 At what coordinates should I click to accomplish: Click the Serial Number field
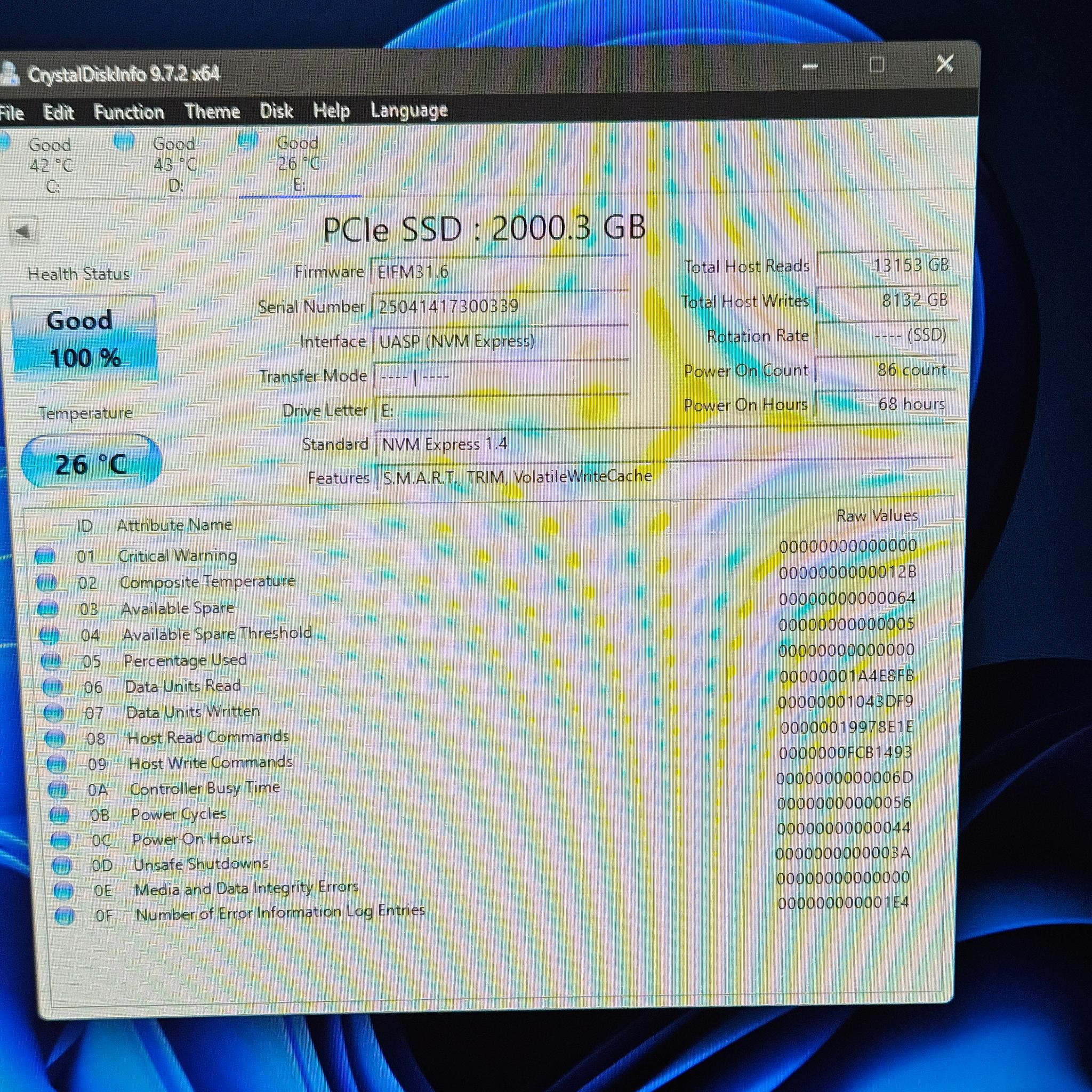tap(499, 306)
